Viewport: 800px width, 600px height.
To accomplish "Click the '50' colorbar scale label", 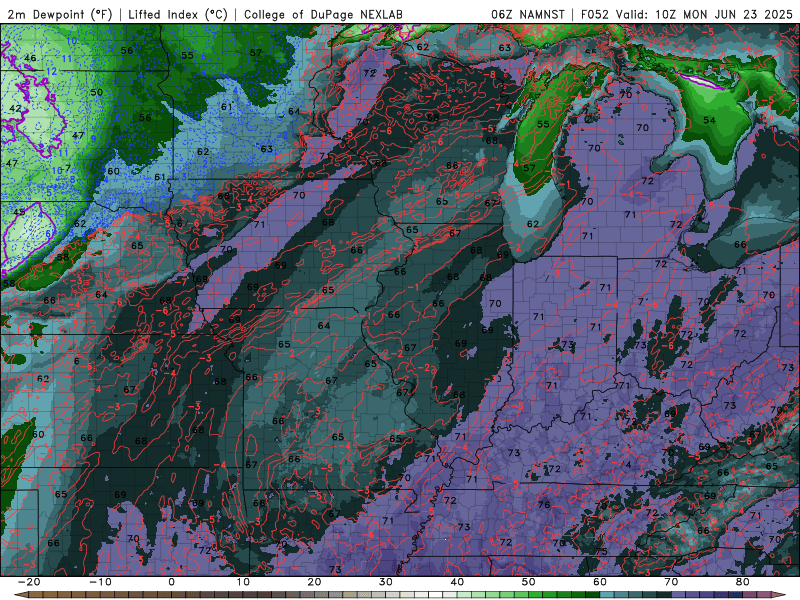I will pyautogui.click(x=529, y=582).
